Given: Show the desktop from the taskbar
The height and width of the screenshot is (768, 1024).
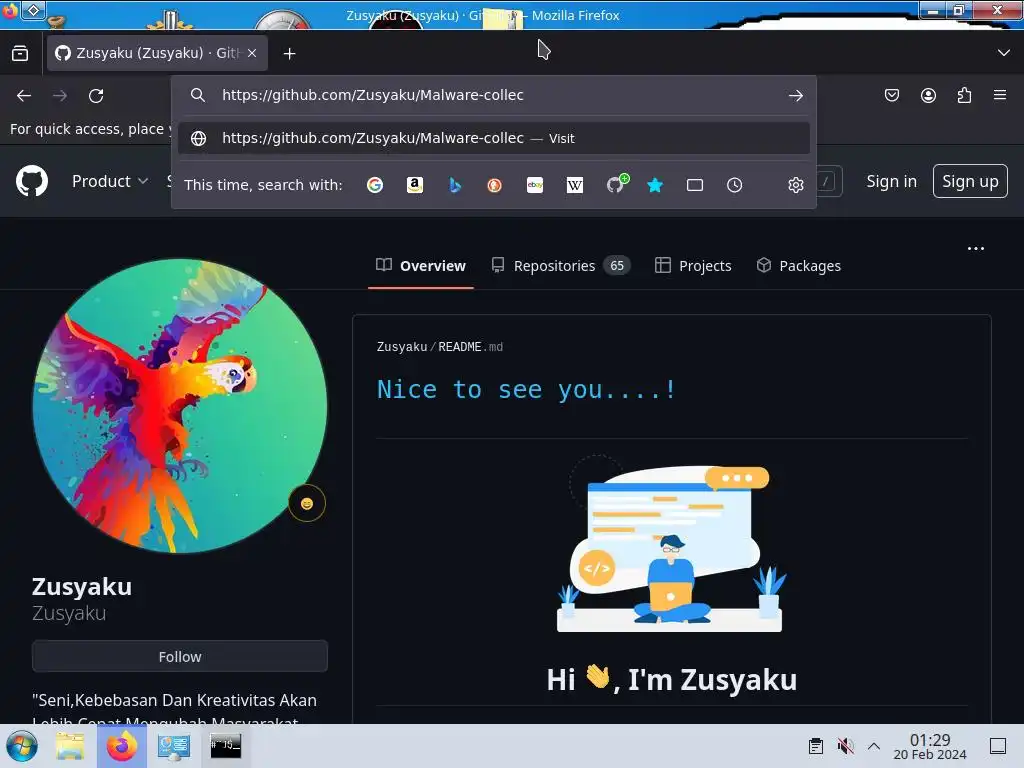Looking at the screenshot, I should click(998, 746).
